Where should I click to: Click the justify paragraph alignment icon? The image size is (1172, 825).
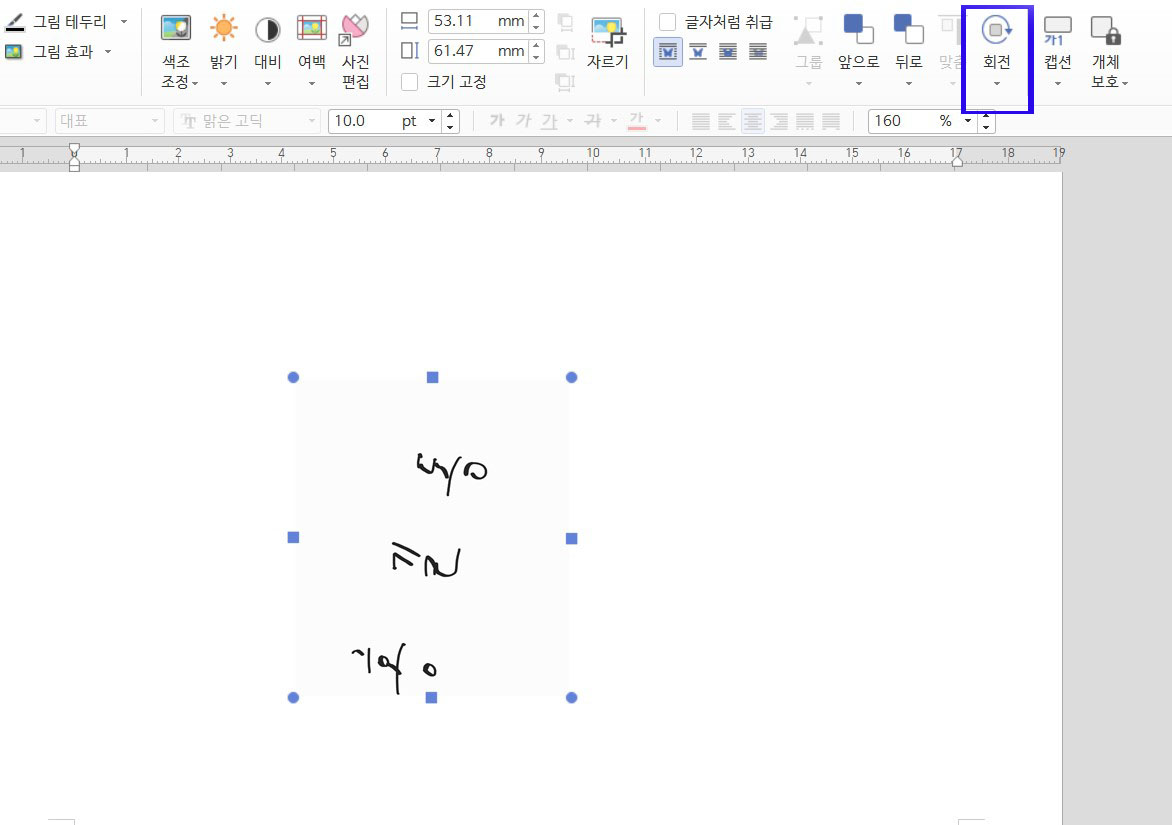(700, 121)
